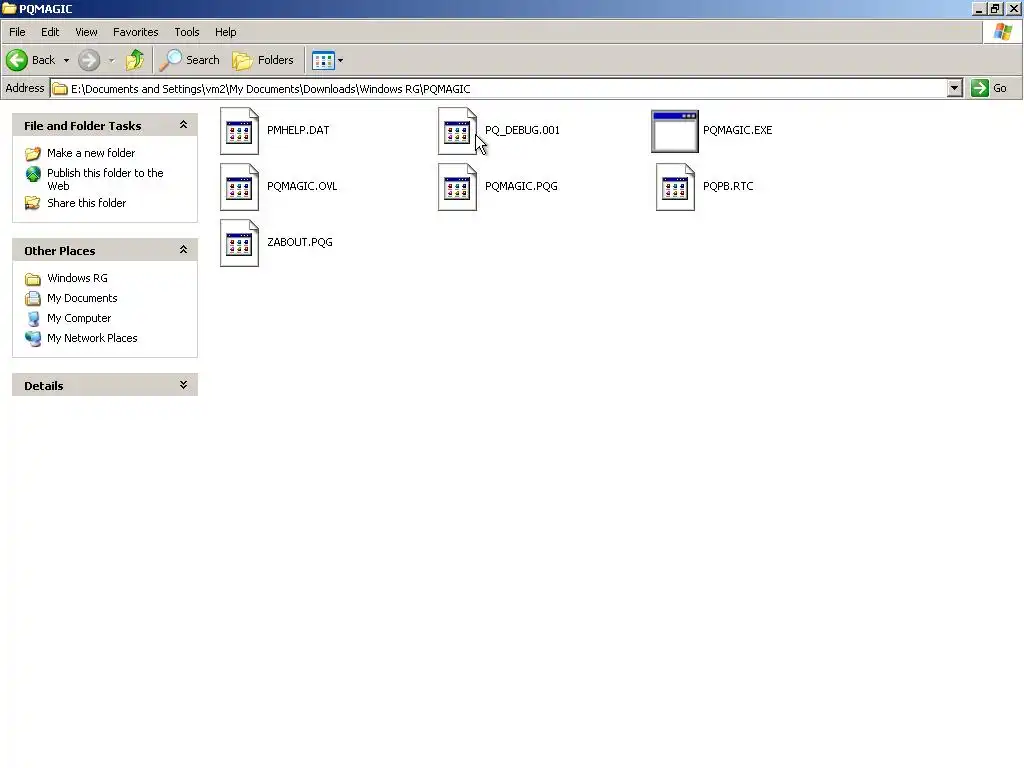Select the PQMAGIC.EXE application icon
The image size is (1024, 768).
pos(675,131)
